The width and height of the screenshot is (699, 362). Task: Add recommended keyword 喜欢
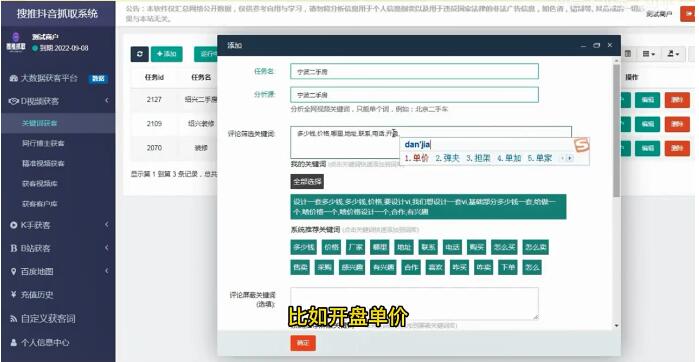(x=435, y=267)
